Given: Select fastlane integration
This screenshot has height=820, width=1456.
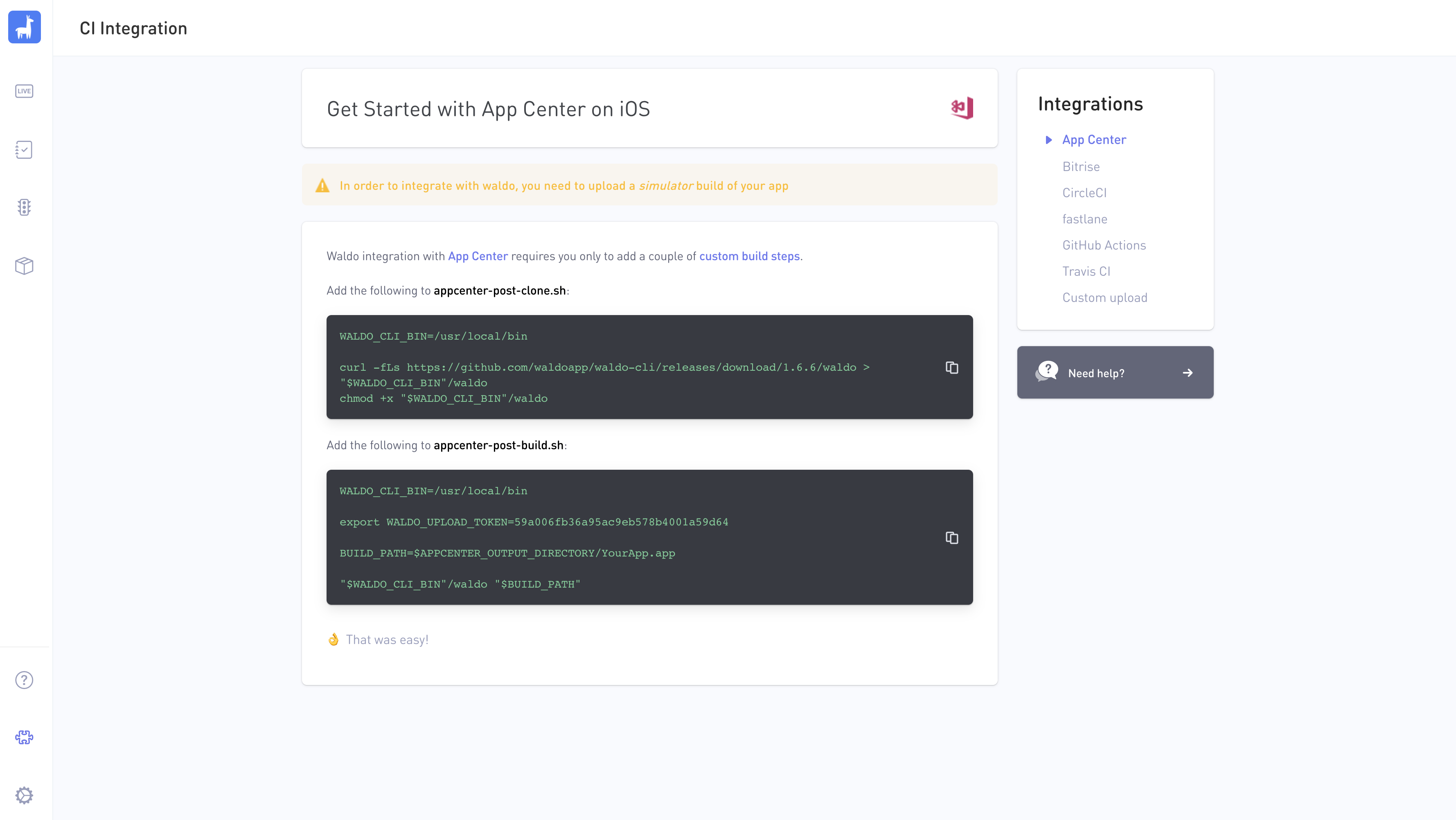Looking at the screenshot, I should [1084, 219].
